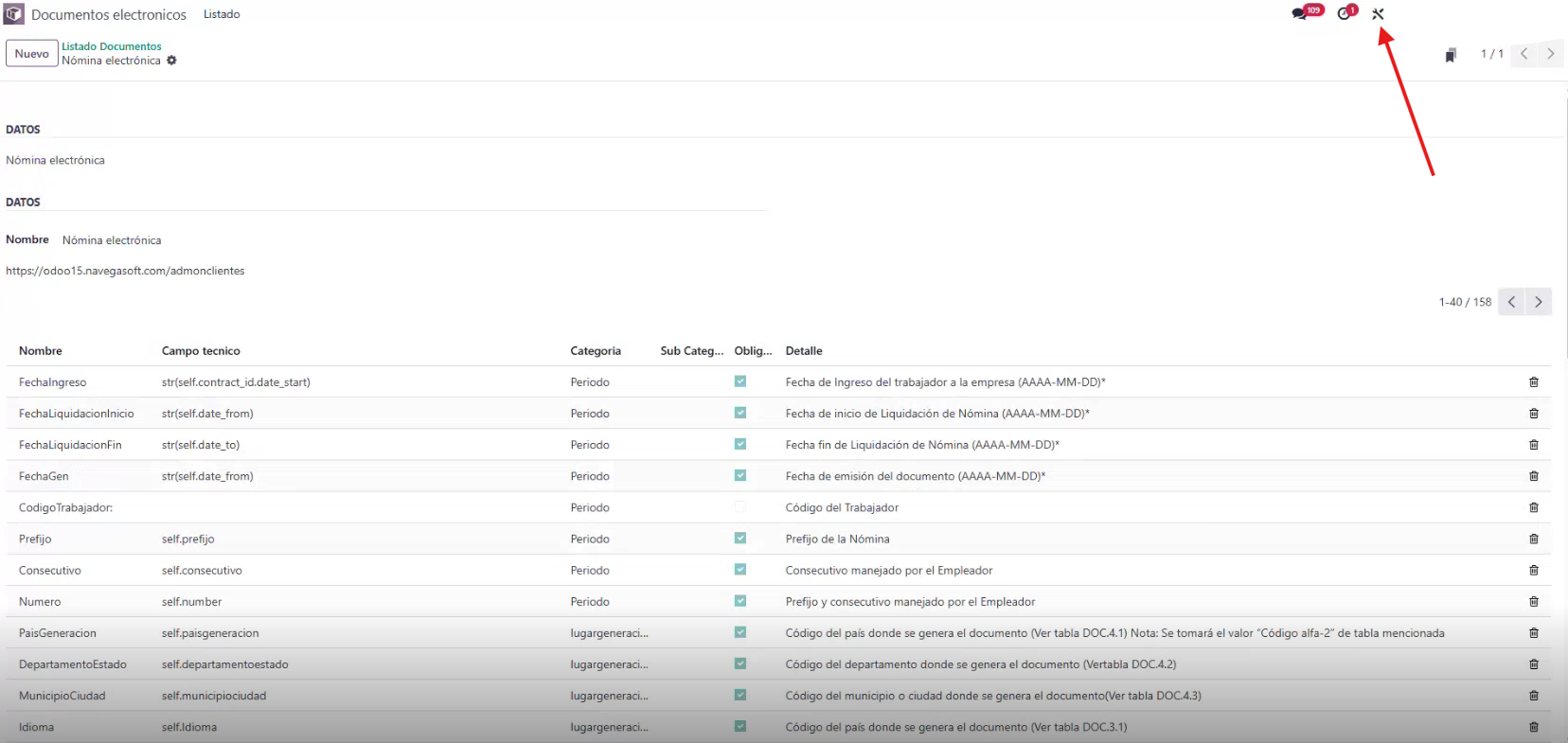This screenshot has width=1568, height=743.
Task: Delete the FechaIngreso row with trash icon
Action: (x=1533, y=382)
